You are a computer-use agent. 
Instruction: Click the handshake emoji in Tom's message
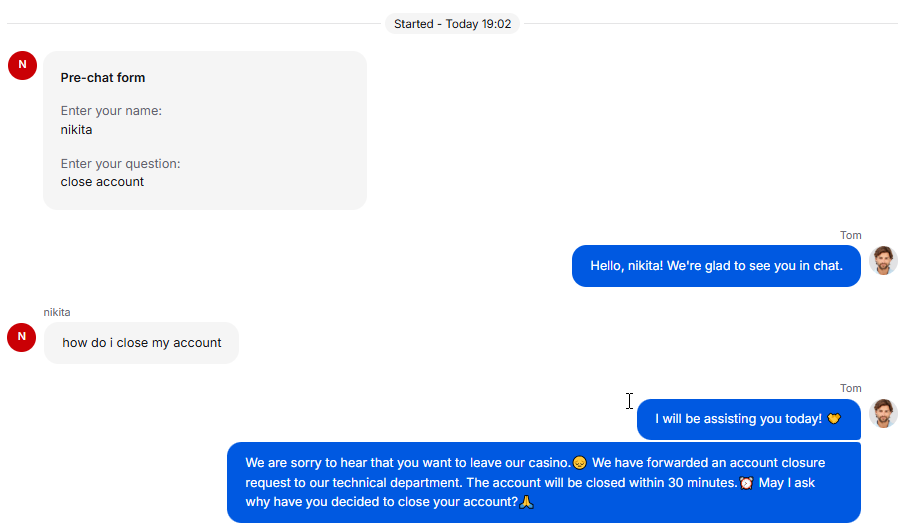[834, 419]
